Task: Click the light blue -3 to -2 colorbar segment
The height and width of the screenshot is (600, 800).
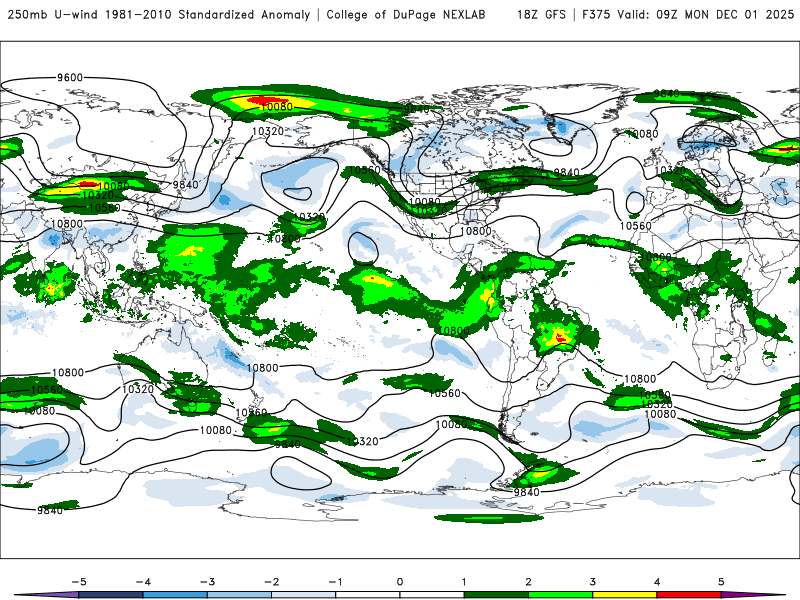Action: tap(239, 595)
